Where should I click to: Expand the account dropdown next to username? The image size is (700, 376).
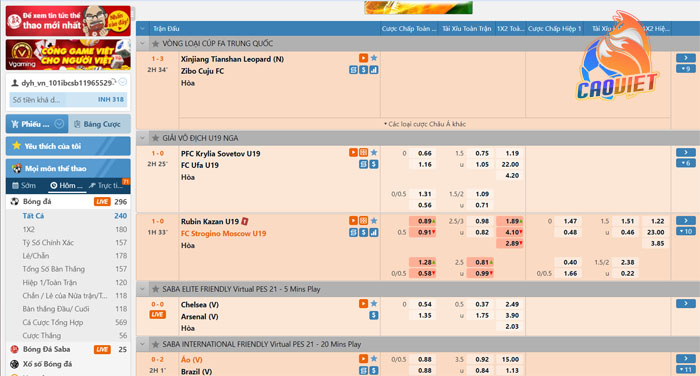(x=123, y=82)
